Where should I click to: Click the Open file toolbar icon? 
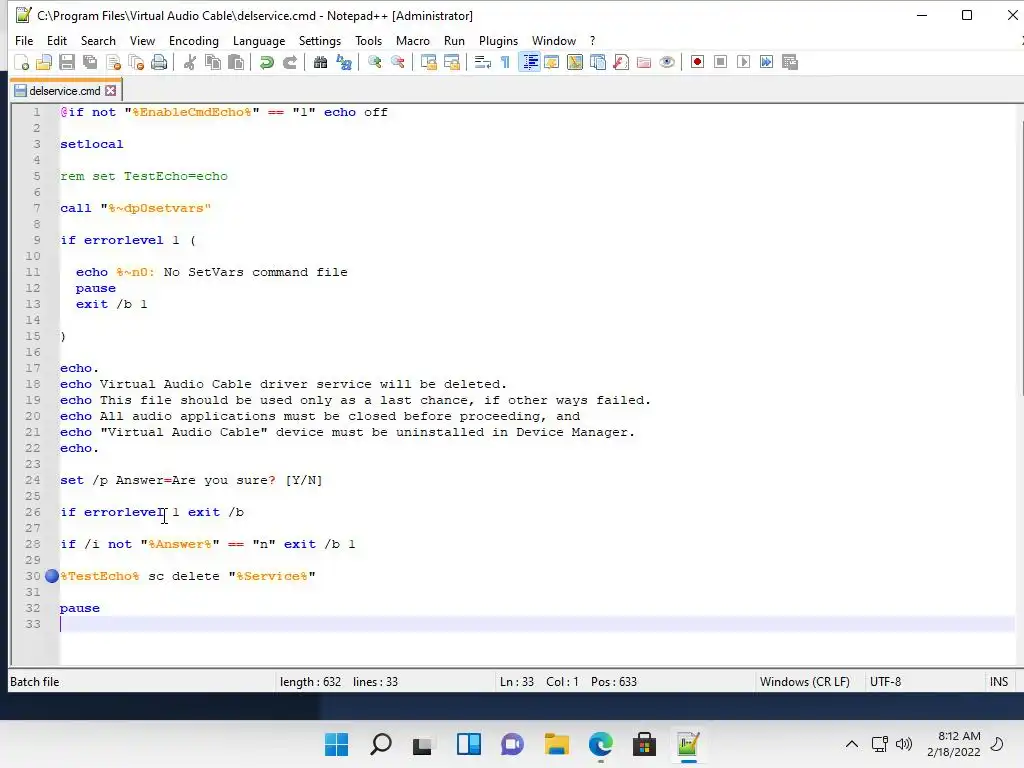[x=44, y=62]
